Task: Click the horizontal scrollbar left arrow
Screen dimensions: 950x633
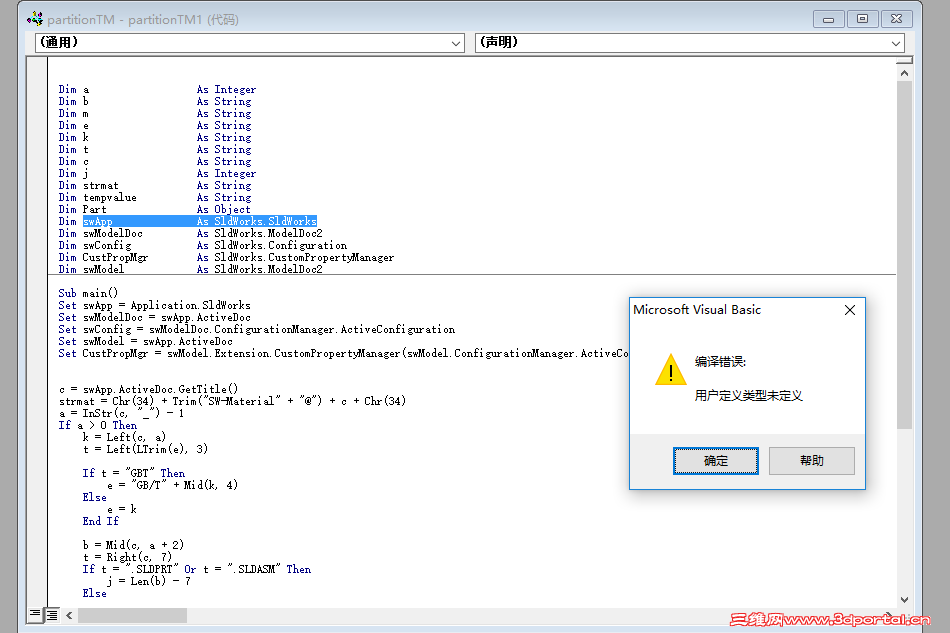Action: pyautogui.click(x=69, y=615)
